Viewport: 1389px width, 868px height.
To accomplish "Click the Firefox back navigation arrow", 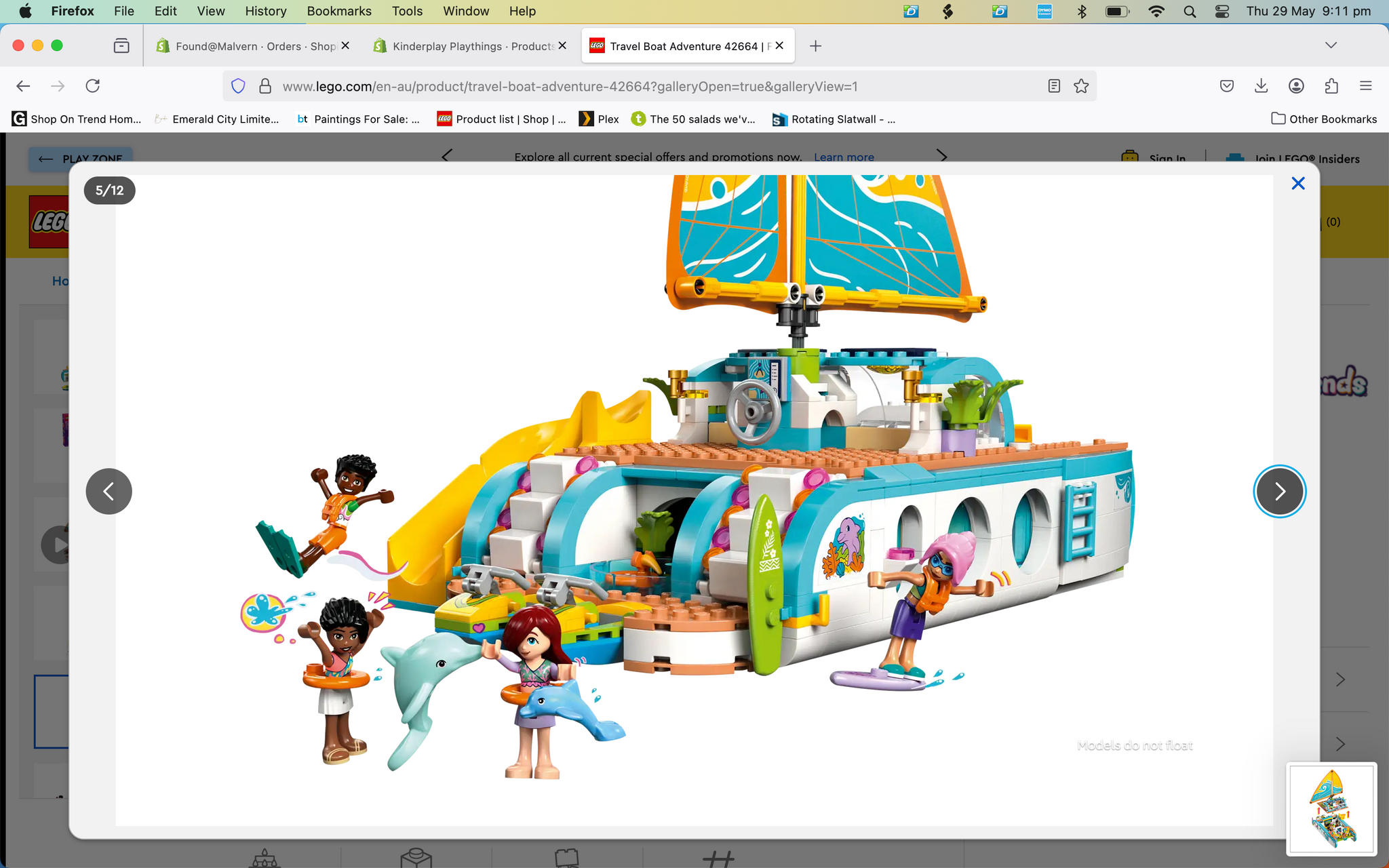I will (x=23, y=86).
